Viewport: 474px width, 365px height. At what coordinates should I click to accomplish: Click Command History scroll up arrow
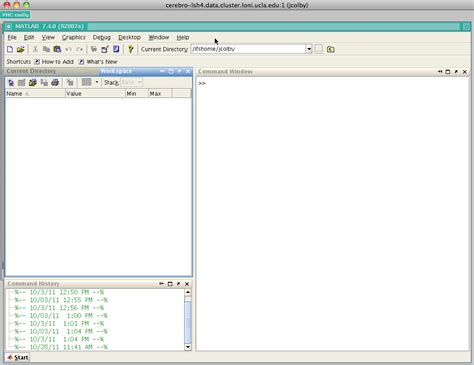pyautogui.click(x=188, y=292)
